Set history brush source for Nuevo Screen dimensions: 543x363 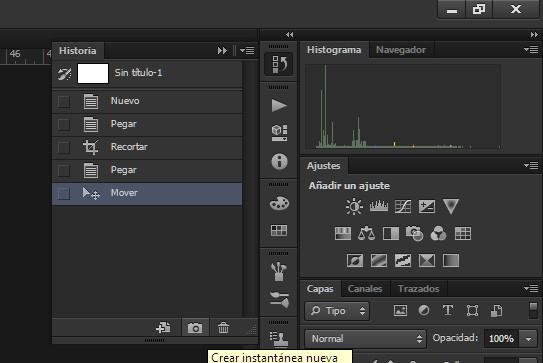(64, 101)
